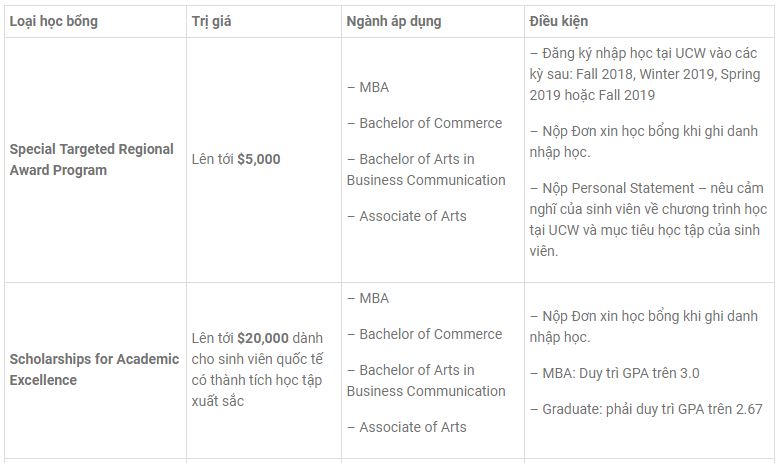Click the "Graduate: phải duy trì GPA trên 2.67" line
This screenshot has width=779, height=463.
pos(652,409)
